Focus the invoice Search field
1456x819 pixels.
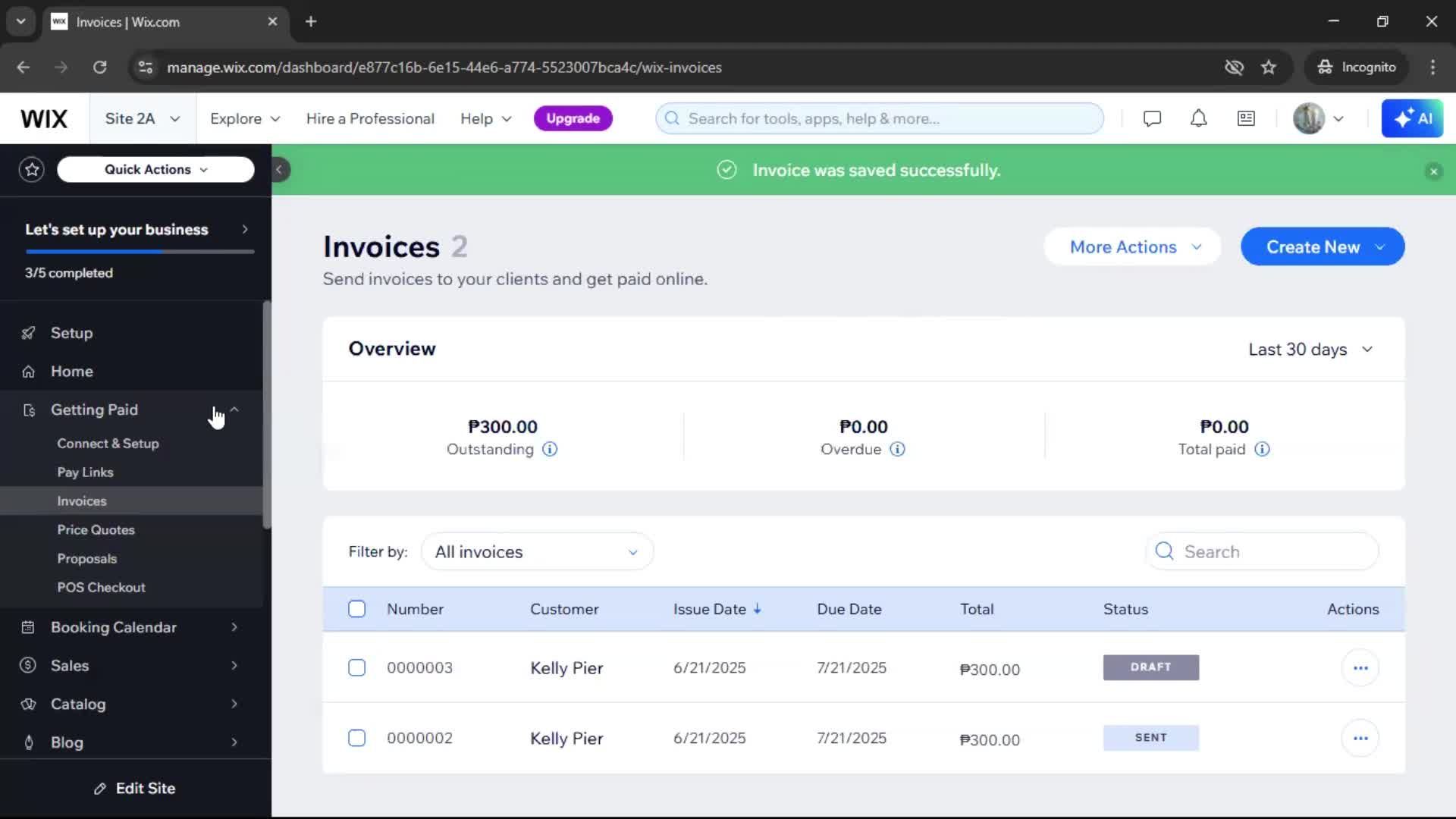pyautogui.click(x=1262, y=552)
